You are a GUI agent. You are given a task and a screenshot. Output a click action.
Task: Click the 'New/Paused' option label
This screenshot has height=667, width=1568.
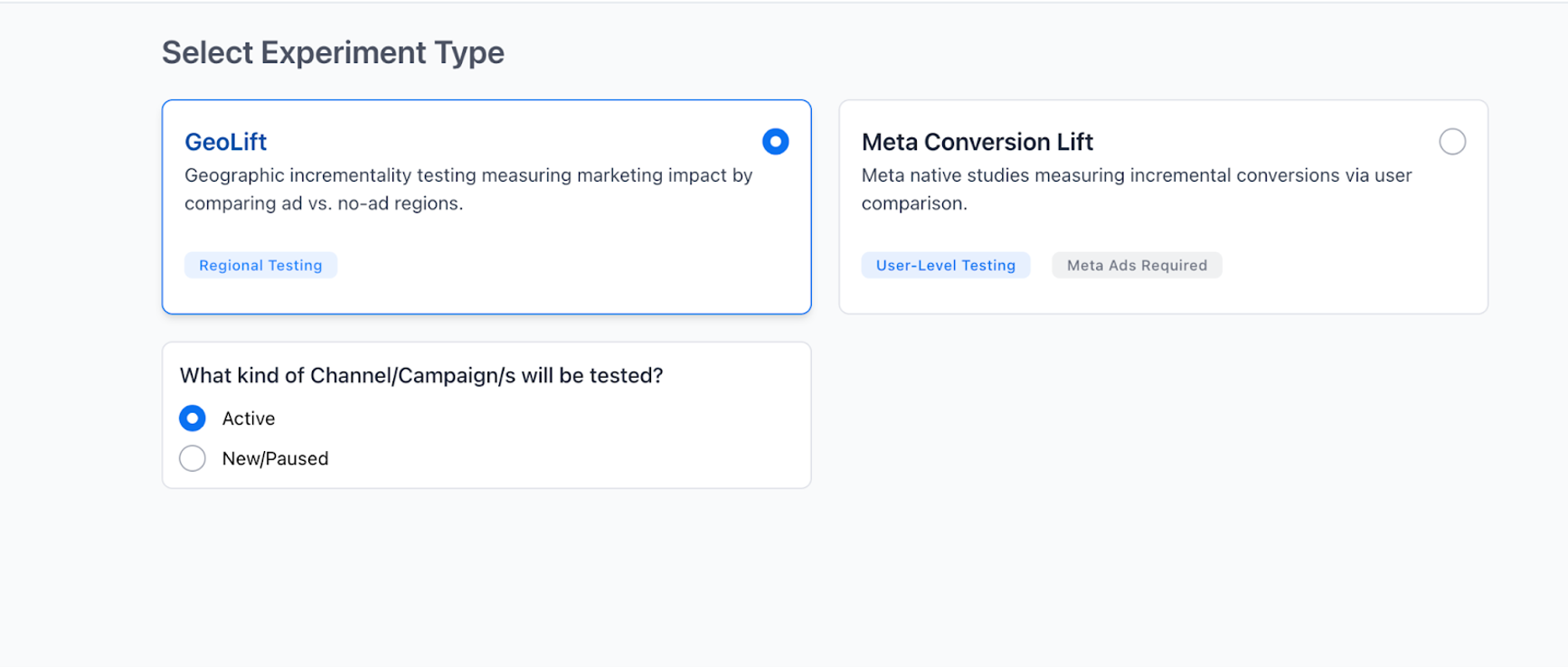276,458
